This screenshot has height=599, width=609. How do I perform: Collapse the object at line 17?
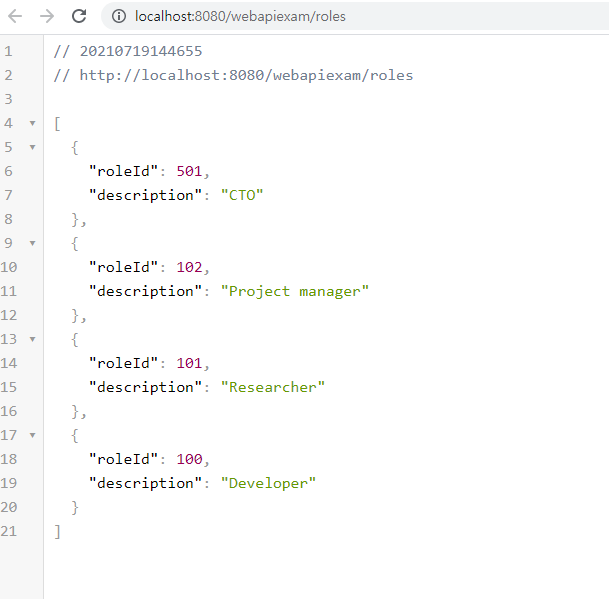point(33,435)
